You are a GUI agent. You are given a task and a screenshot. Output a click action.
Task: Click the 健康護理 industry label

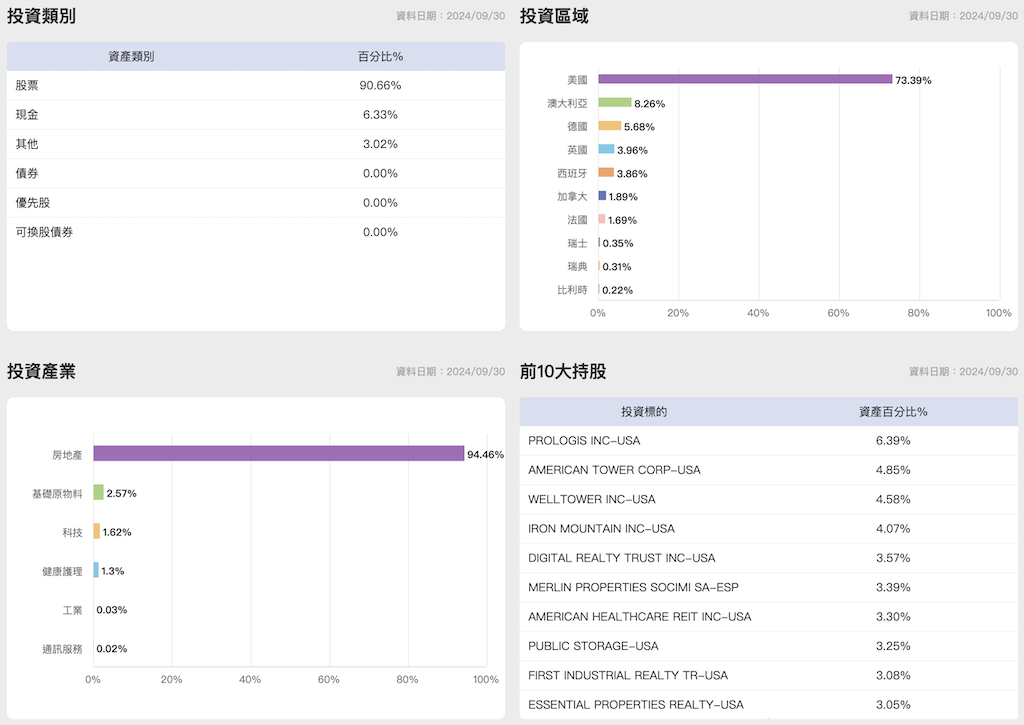[62, 571]
